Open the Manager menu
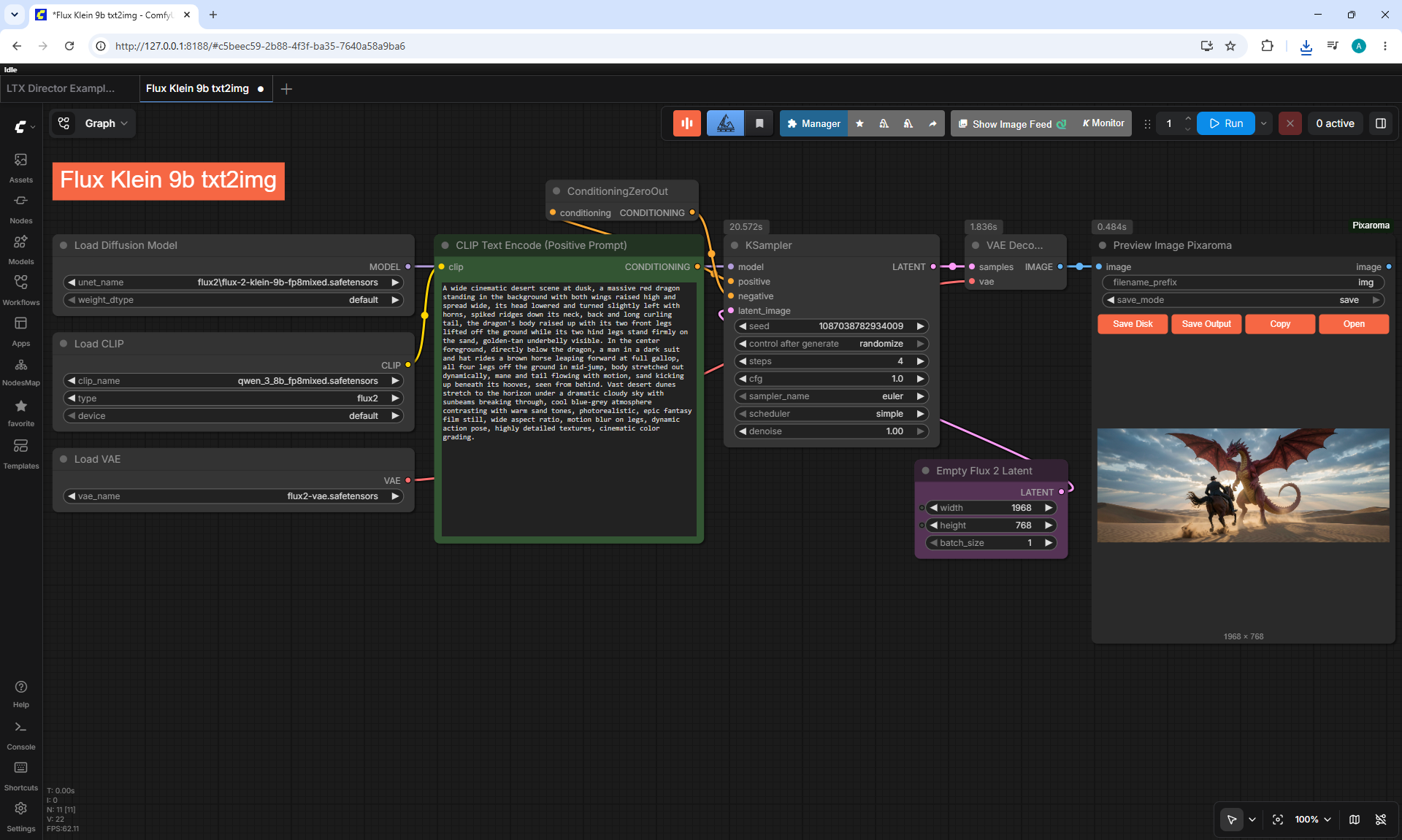 pos(813,123)
